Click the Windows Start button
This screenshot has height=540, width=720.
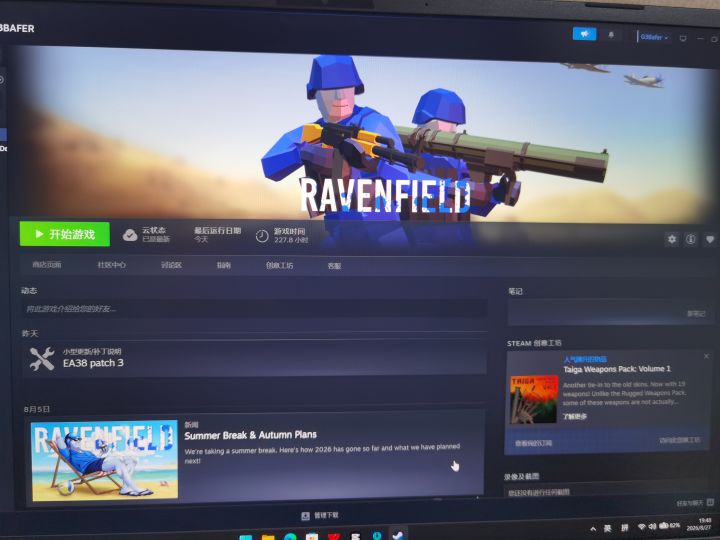pos(246,537)
